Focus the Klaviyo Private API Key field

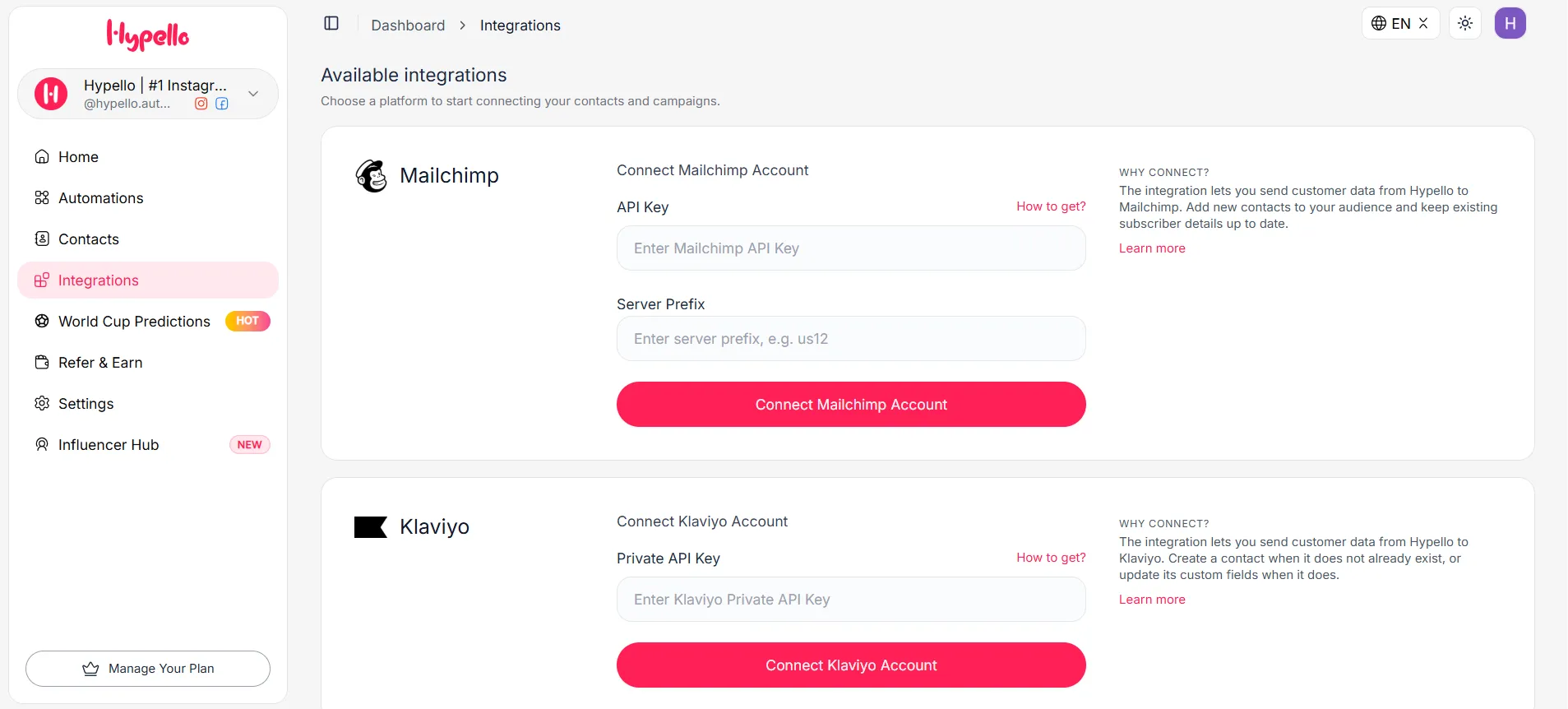851,599
